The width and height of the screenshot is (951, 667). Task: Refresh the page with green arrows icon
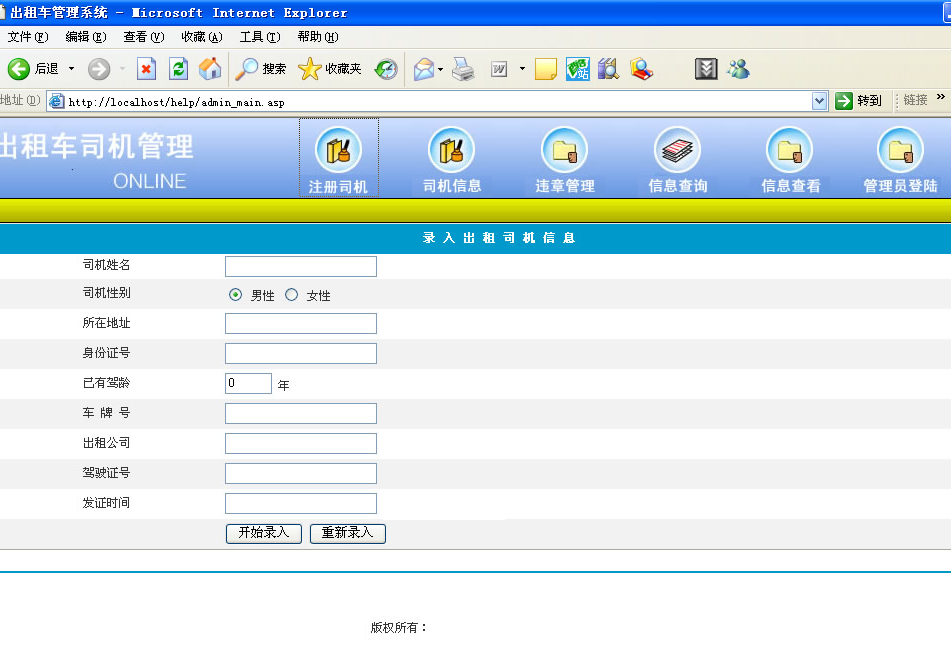click(178, 69)
